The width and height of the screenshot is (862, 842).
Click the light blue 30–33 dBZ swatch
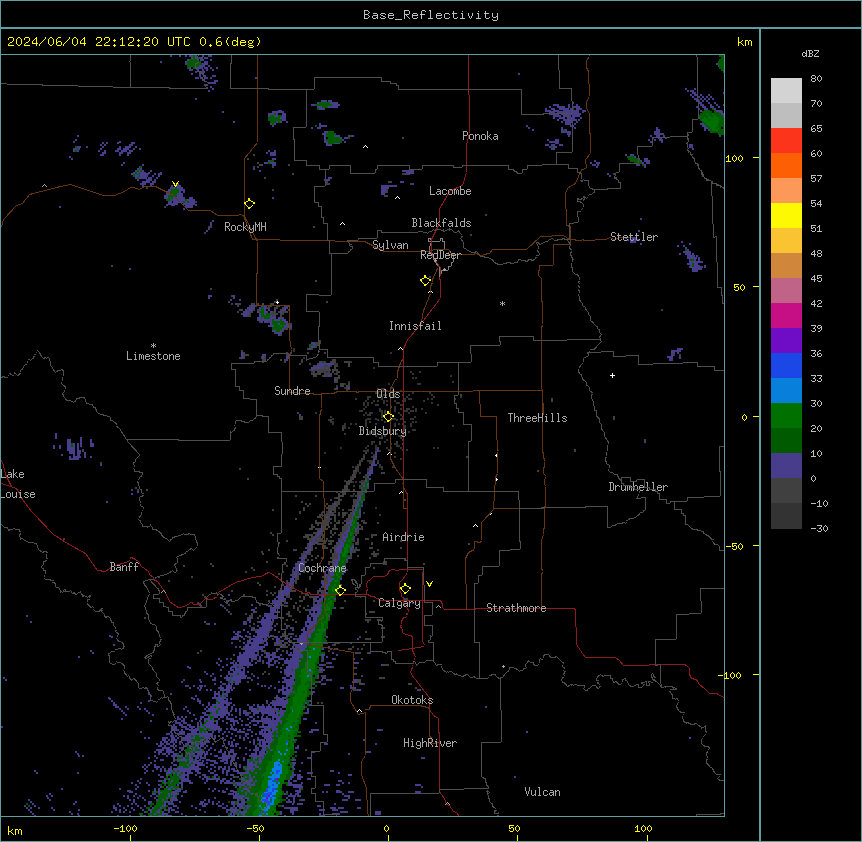pos(786,391)
